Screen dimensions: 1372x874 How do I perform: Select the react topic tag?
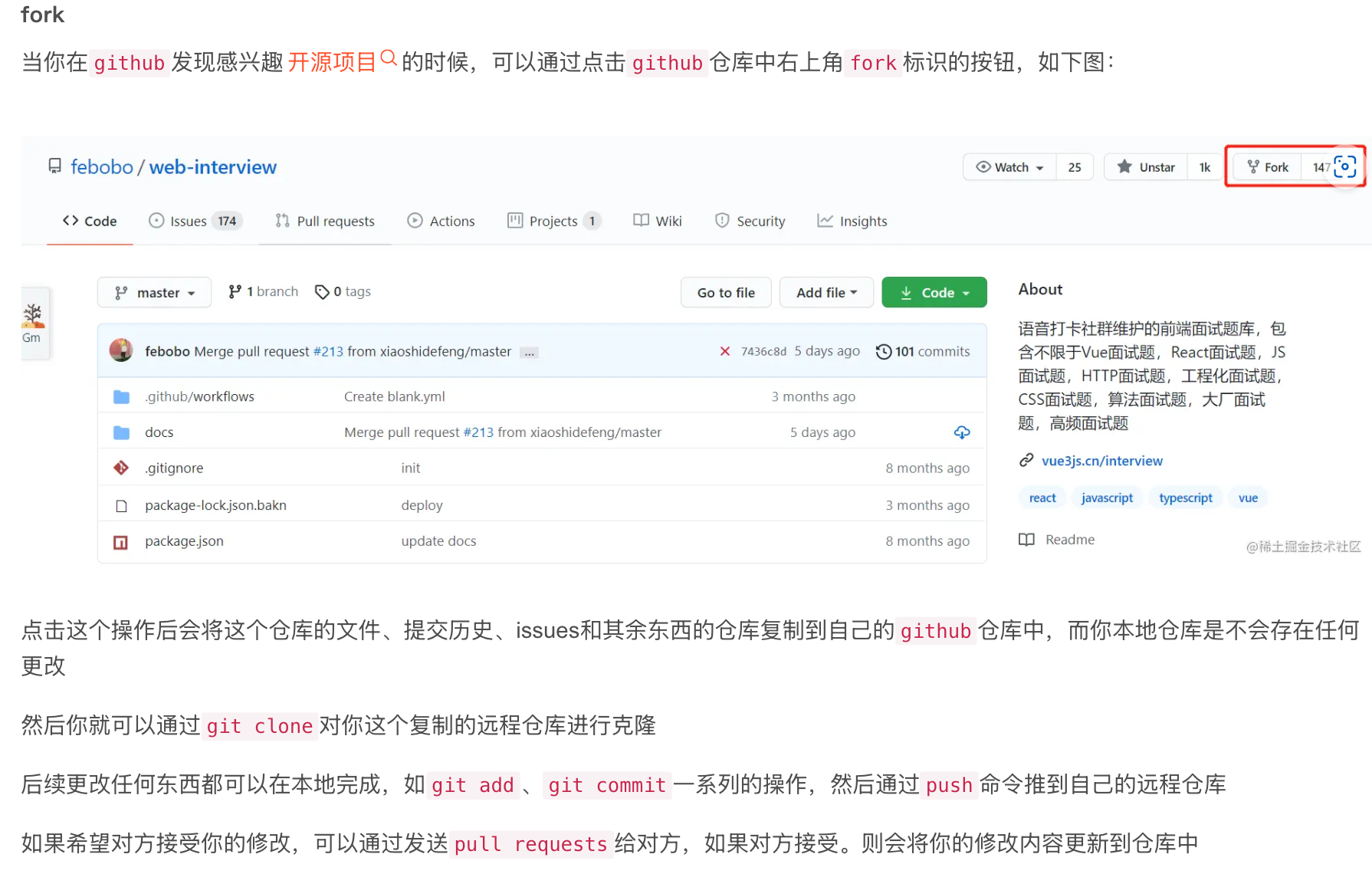tap(1042, 498)
